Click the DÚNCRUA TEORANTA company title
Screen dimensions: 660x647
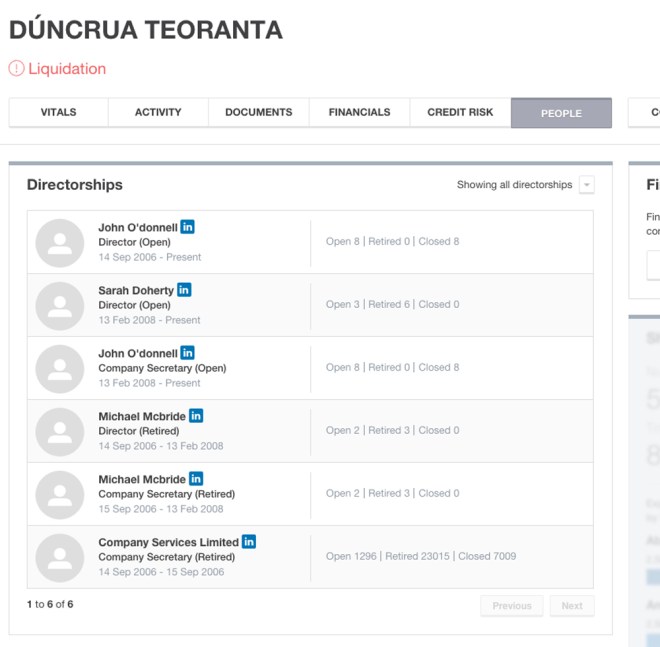(x=146, y=29)
